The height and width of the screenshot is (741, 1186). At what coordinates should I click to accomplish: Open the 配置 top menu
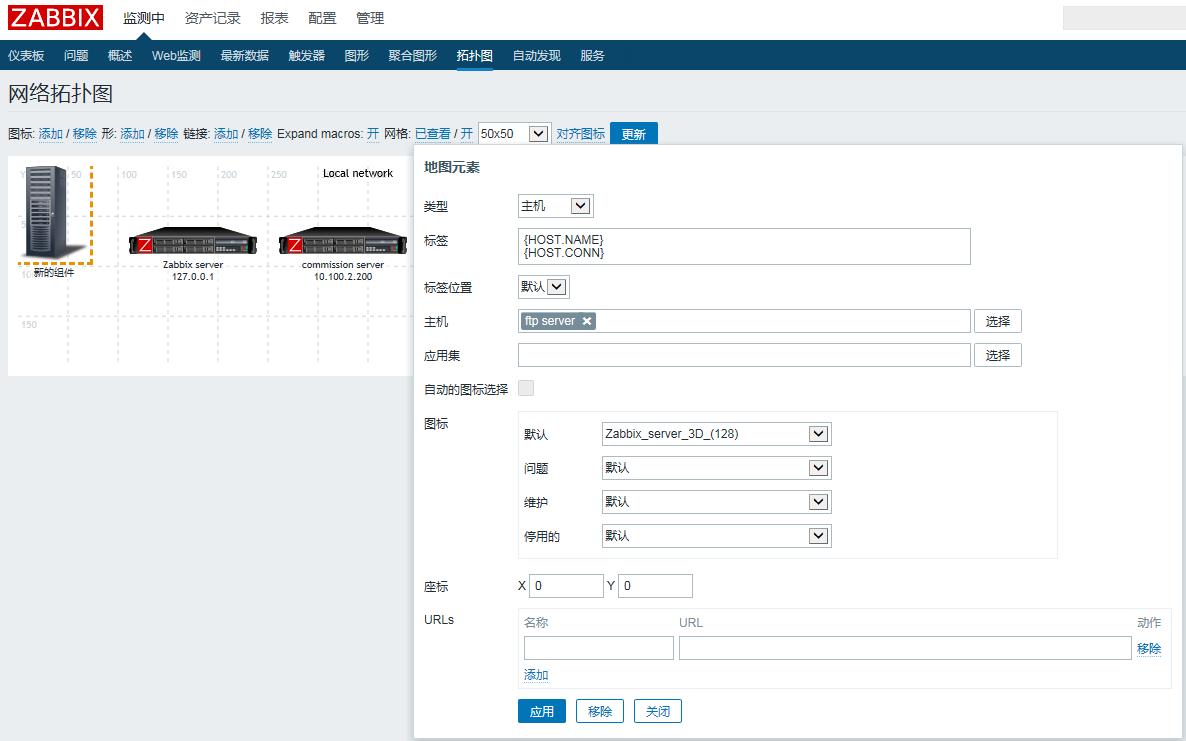point(322,18)
